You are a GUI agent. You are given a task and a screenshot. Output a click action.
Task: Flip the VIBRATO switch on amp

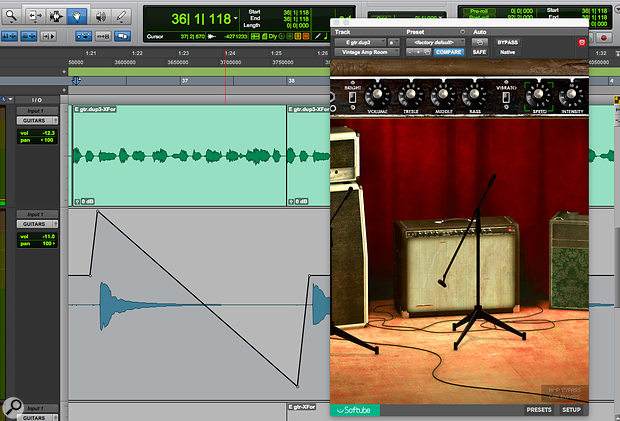click(506, 97)
